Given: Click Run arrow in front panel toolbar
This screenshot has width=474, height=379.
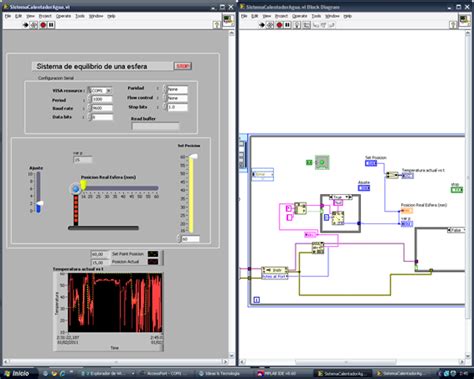Looking at the screenshot, I should coord(26,25).
